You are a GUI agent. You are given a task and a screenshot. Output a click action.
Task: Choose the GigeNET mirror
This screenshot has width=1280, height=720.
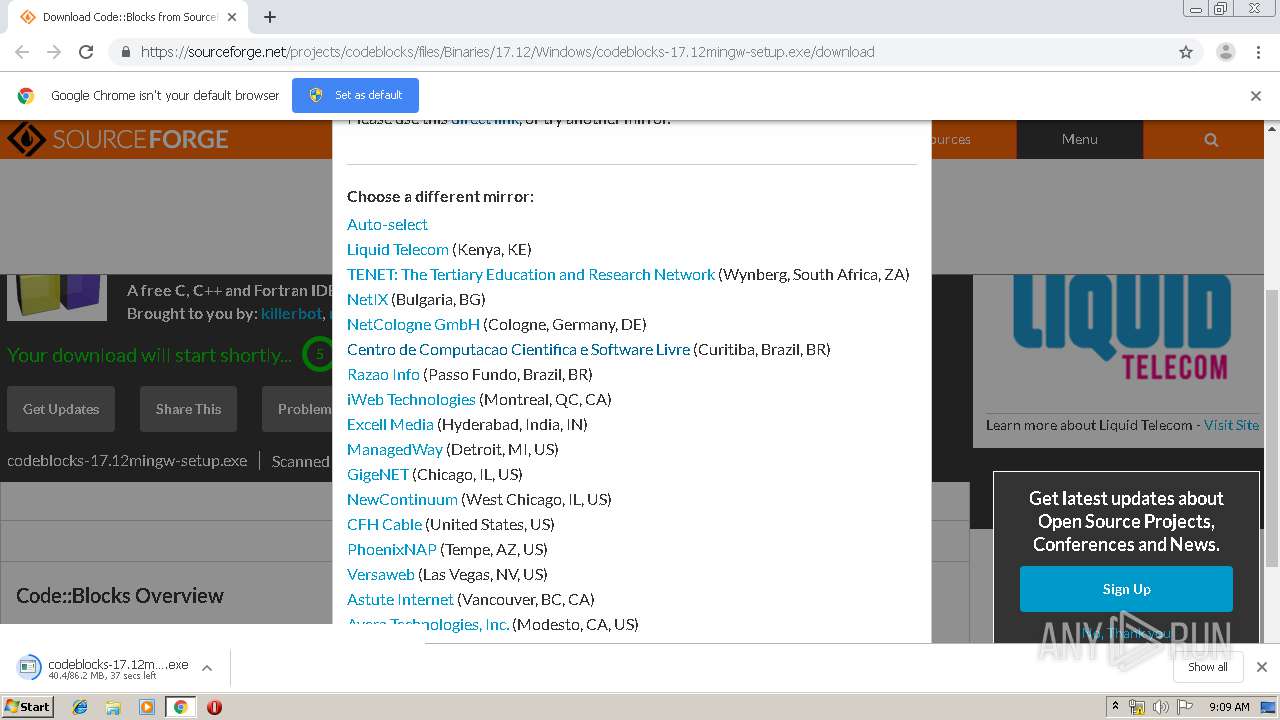(x=378, y=474)
